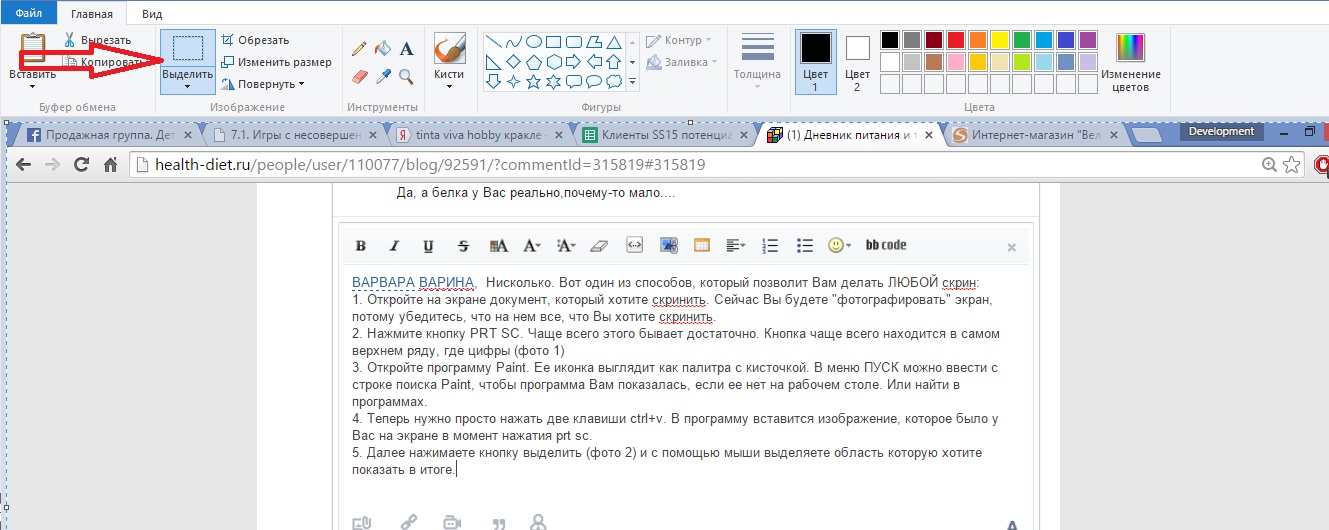Pick the red color swatch
1329x530 pixels.
(955, 40)
